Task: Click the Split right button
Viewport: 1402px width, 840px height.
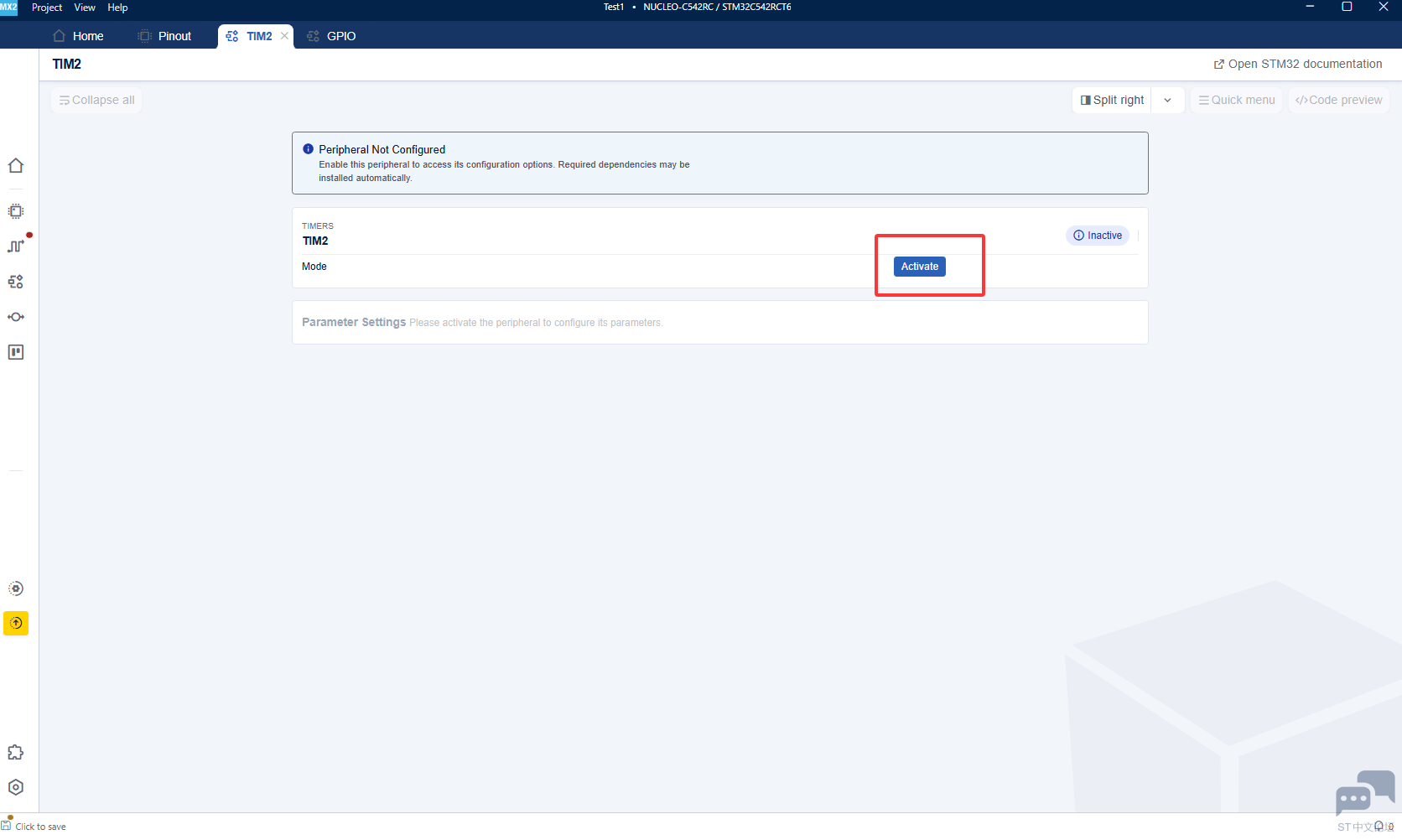Action: 1112,100
